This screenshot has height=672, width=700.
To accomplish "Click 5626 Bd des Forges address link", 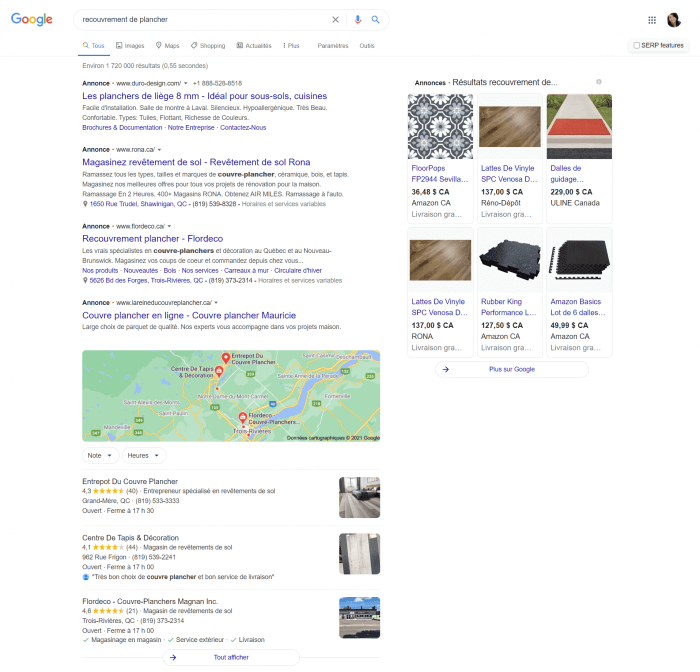I will click(146, 280).
